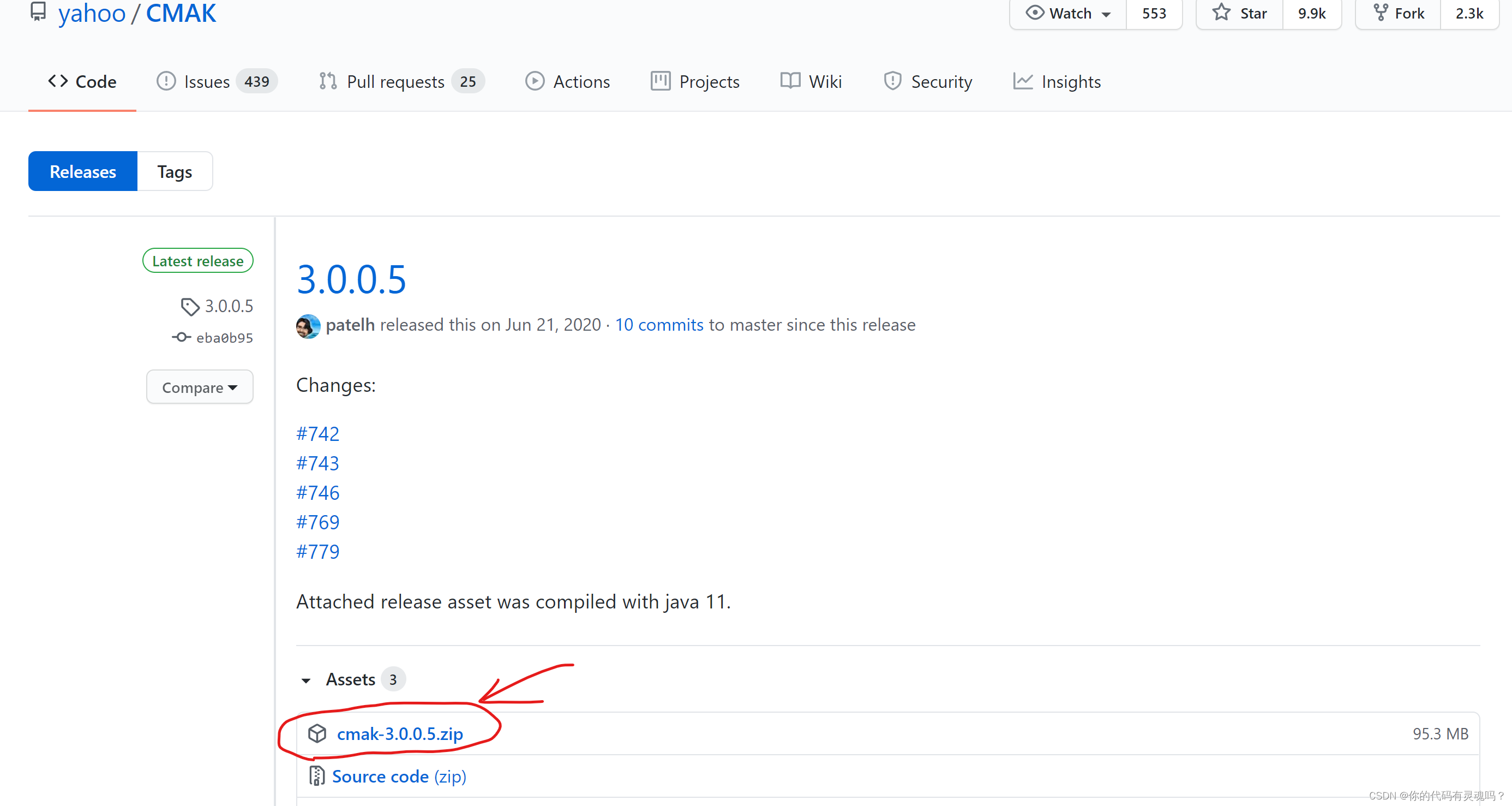The height and width of the screenshot is (806, 1512).
Task: Collapse the Assets section
Action: click(306, 680)
